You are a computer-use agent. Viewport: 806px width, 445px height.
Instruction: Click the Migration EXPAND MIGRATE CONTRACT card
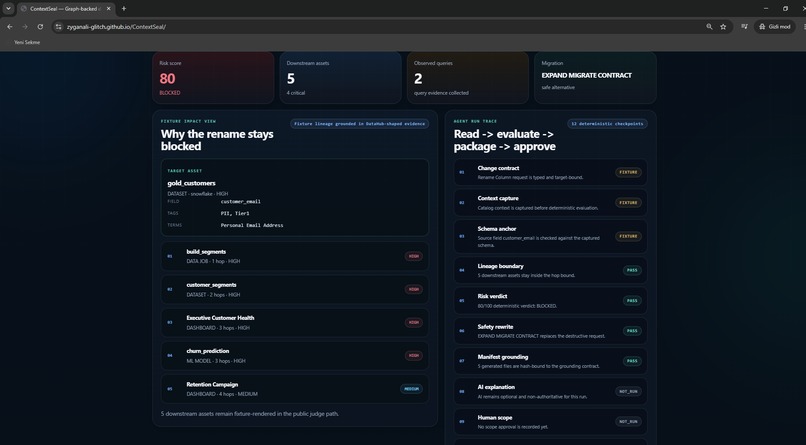click(x=595, y=78)
